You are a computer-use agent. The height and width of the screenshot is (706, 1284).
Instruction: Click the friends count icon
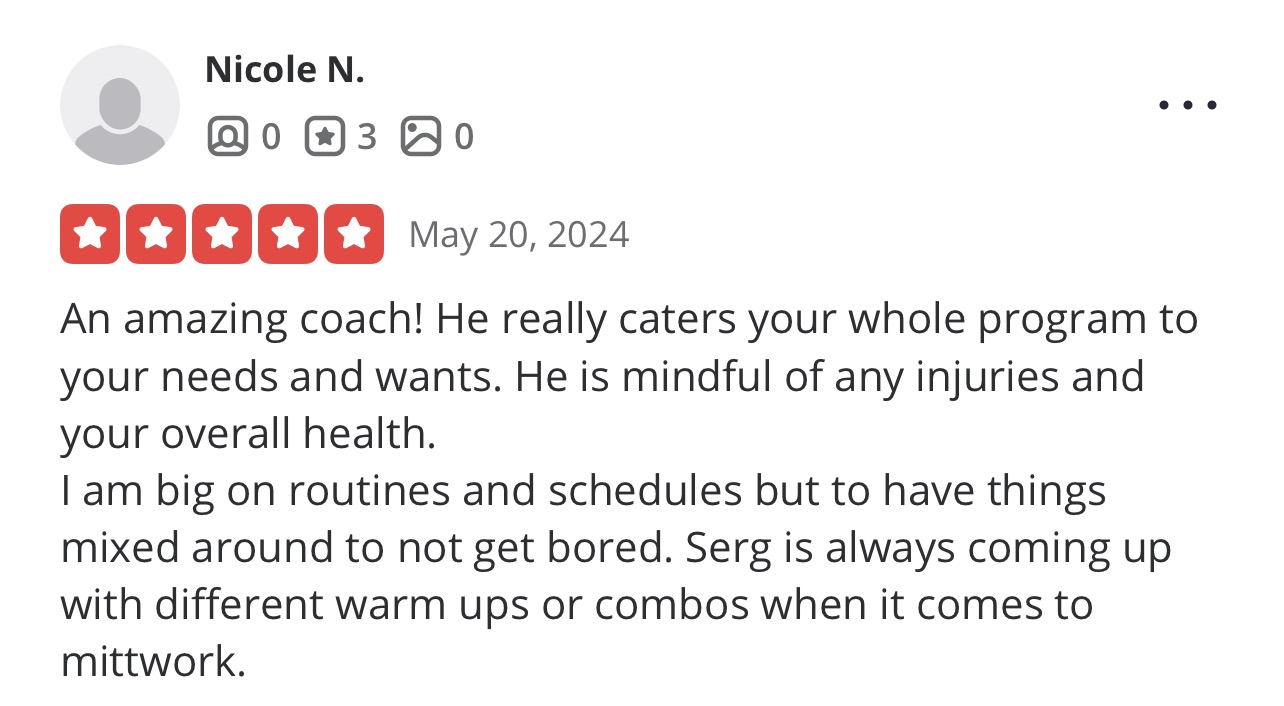(227, 136)
